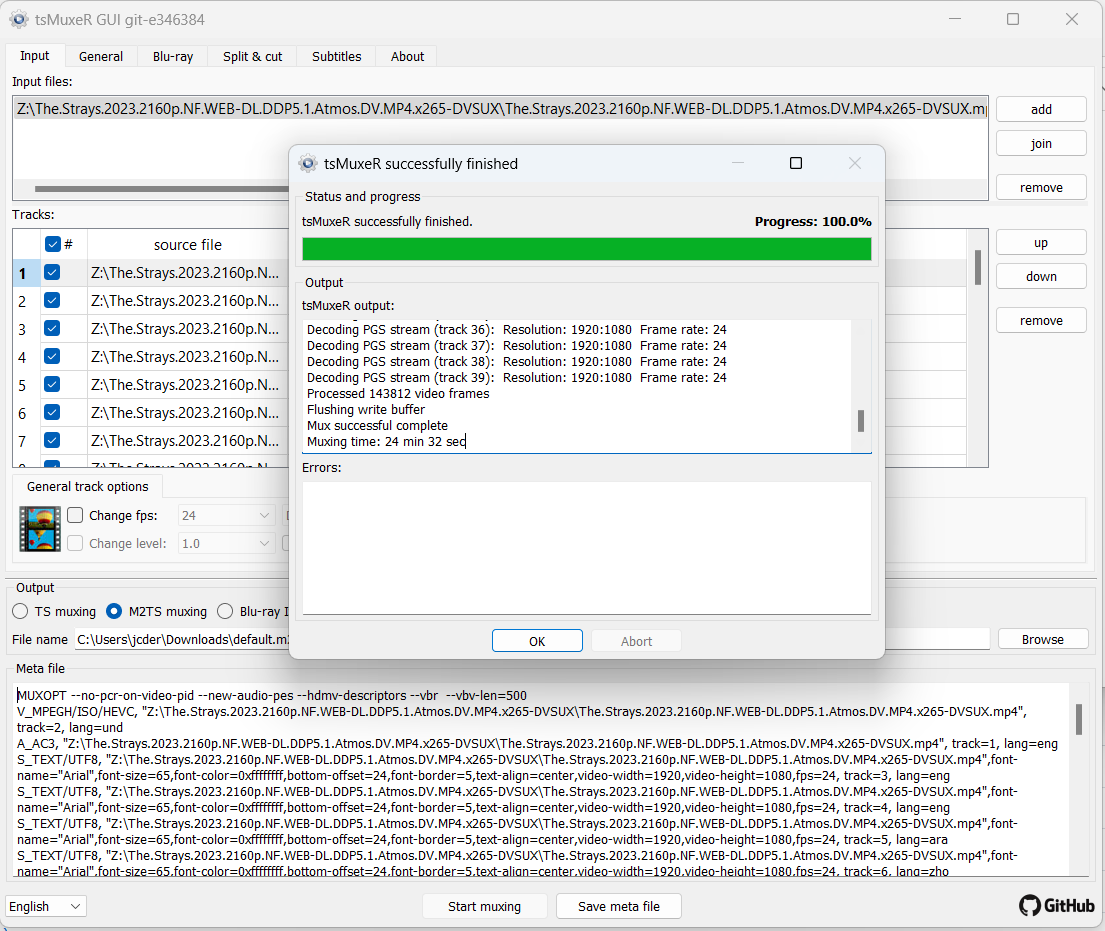This screenshot has height=931, width=1105.
Task: Click the Meta file panel scrollbar
Action: [1080, 718]
